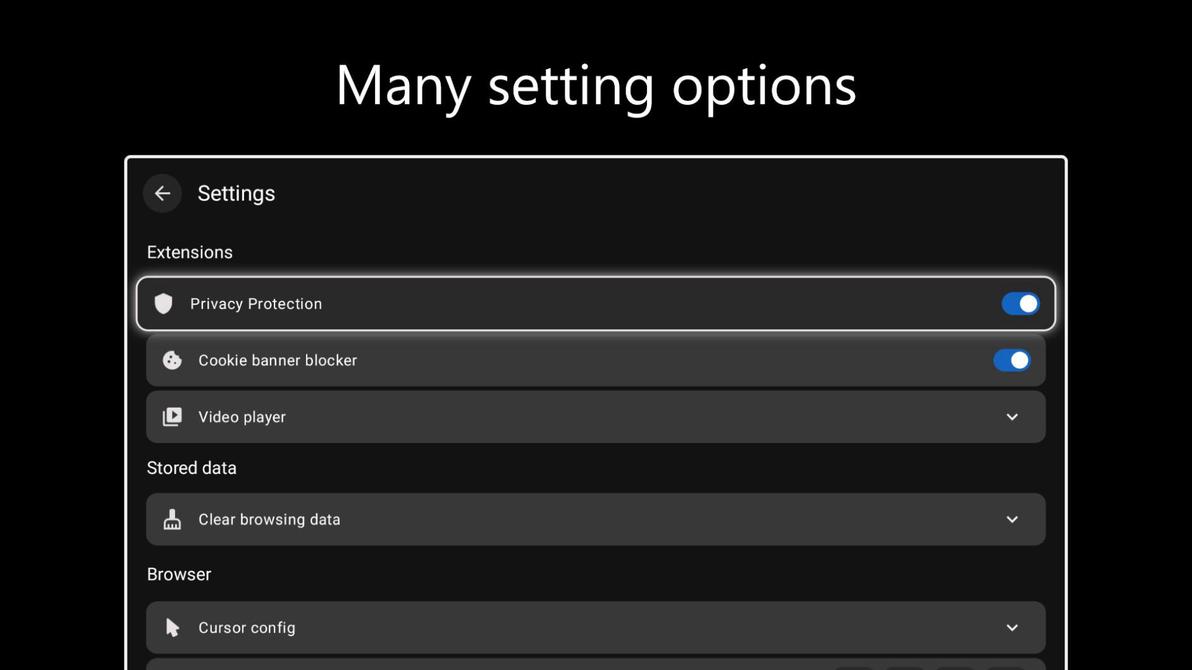Click the Settings page title

pos(236,193)
